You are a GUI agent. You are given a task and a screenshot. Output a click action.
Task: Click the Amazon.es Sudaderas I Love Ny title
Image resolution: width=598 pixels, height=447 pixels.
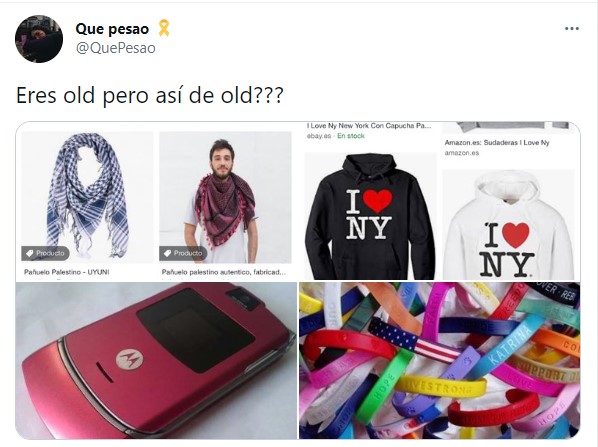tap(497, 143)
